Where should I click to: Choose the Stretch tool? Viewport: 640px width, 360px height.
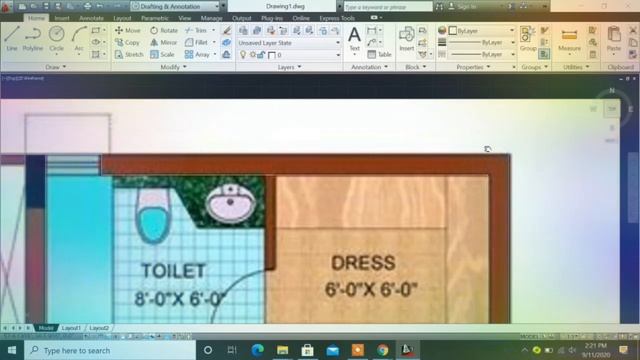(x=129, y=54)
